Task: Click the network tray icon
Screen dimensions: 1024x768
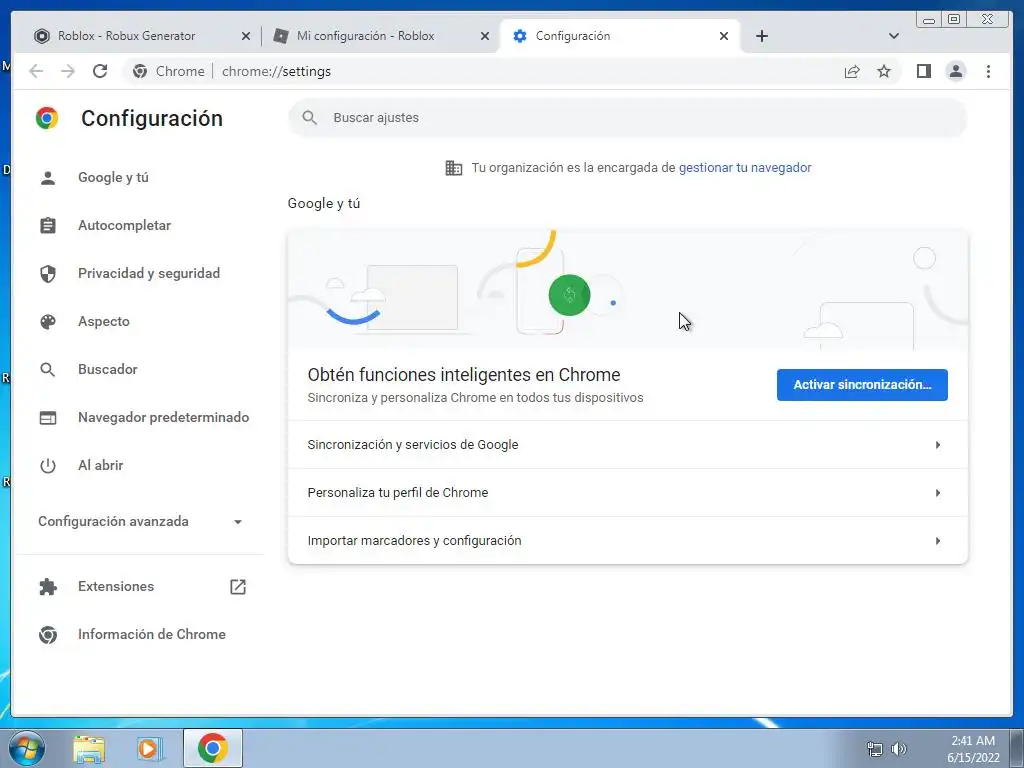Action: click(x=874, y=748)
